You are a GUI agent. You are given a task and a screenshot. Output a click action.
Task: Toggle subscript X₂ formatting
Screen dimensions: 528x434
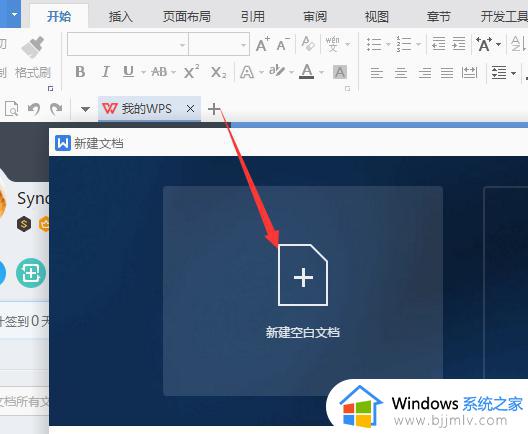218,72
